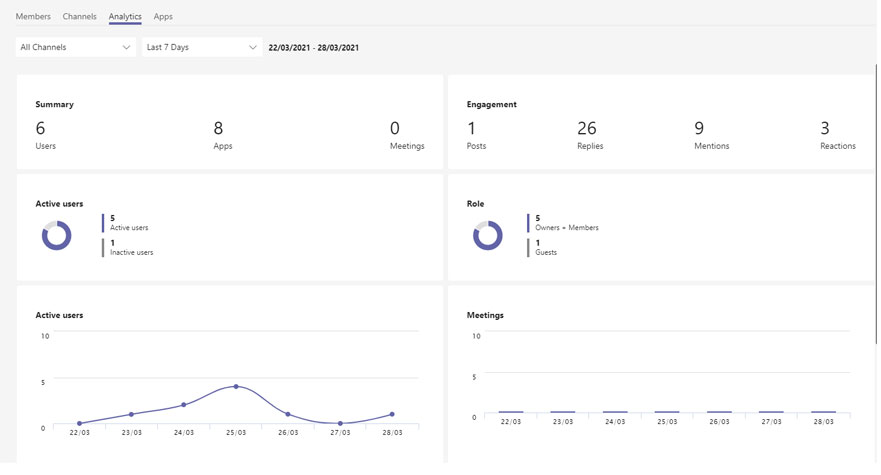Open the Members tab
This screenshot has width=881, height=475.
point(33,16)
